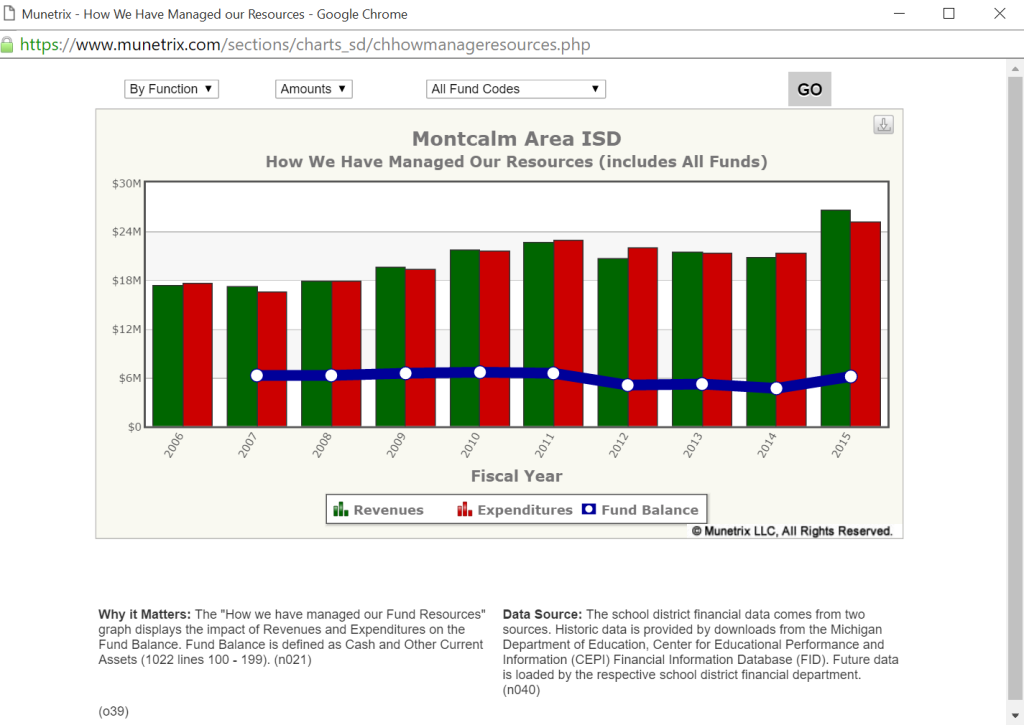1024x725 pixels.
Task: Click the Fund Balance legend marker
Action: [589, 509]
